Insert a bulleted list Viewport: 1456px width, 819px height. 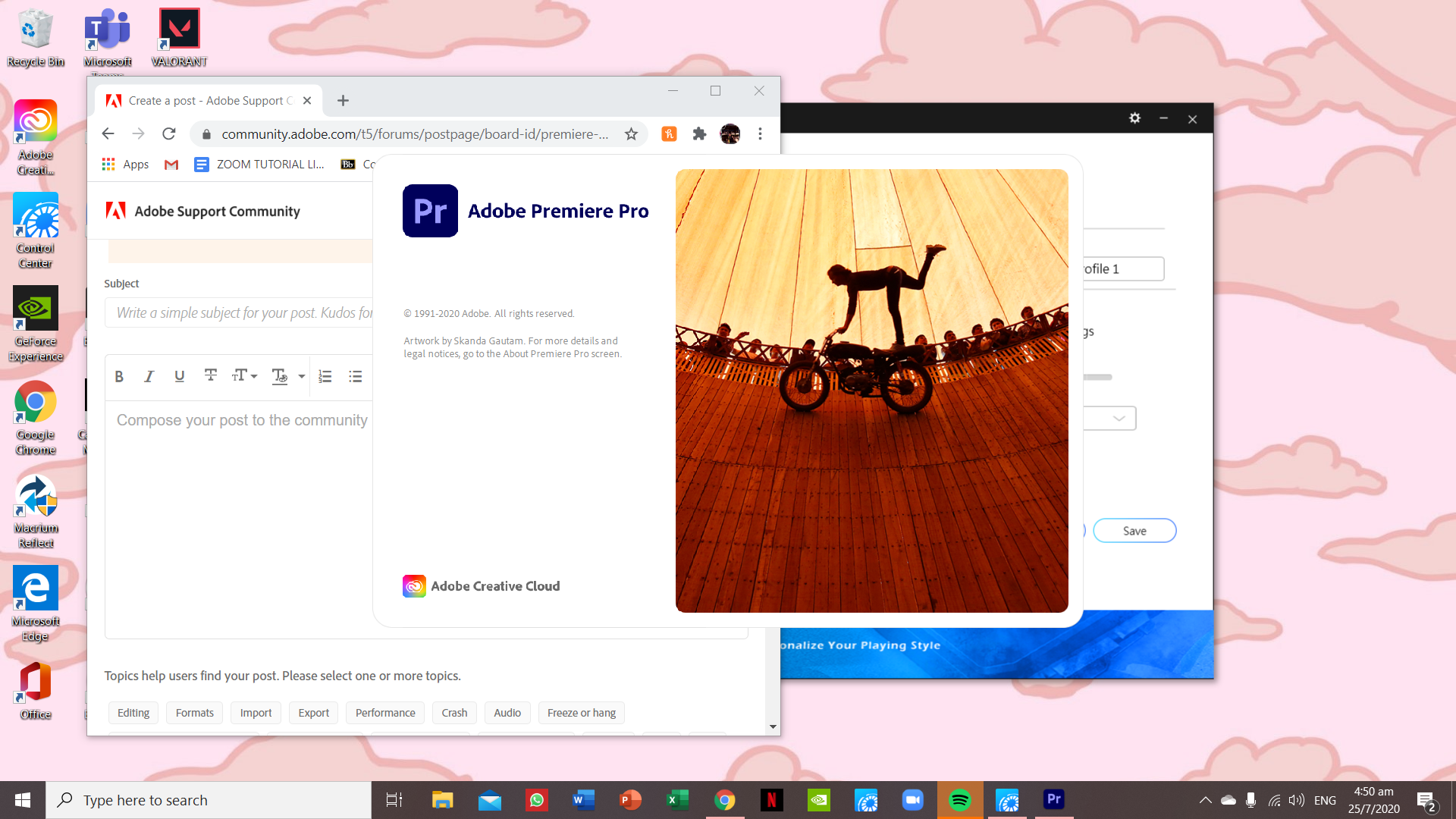[356, 377]
